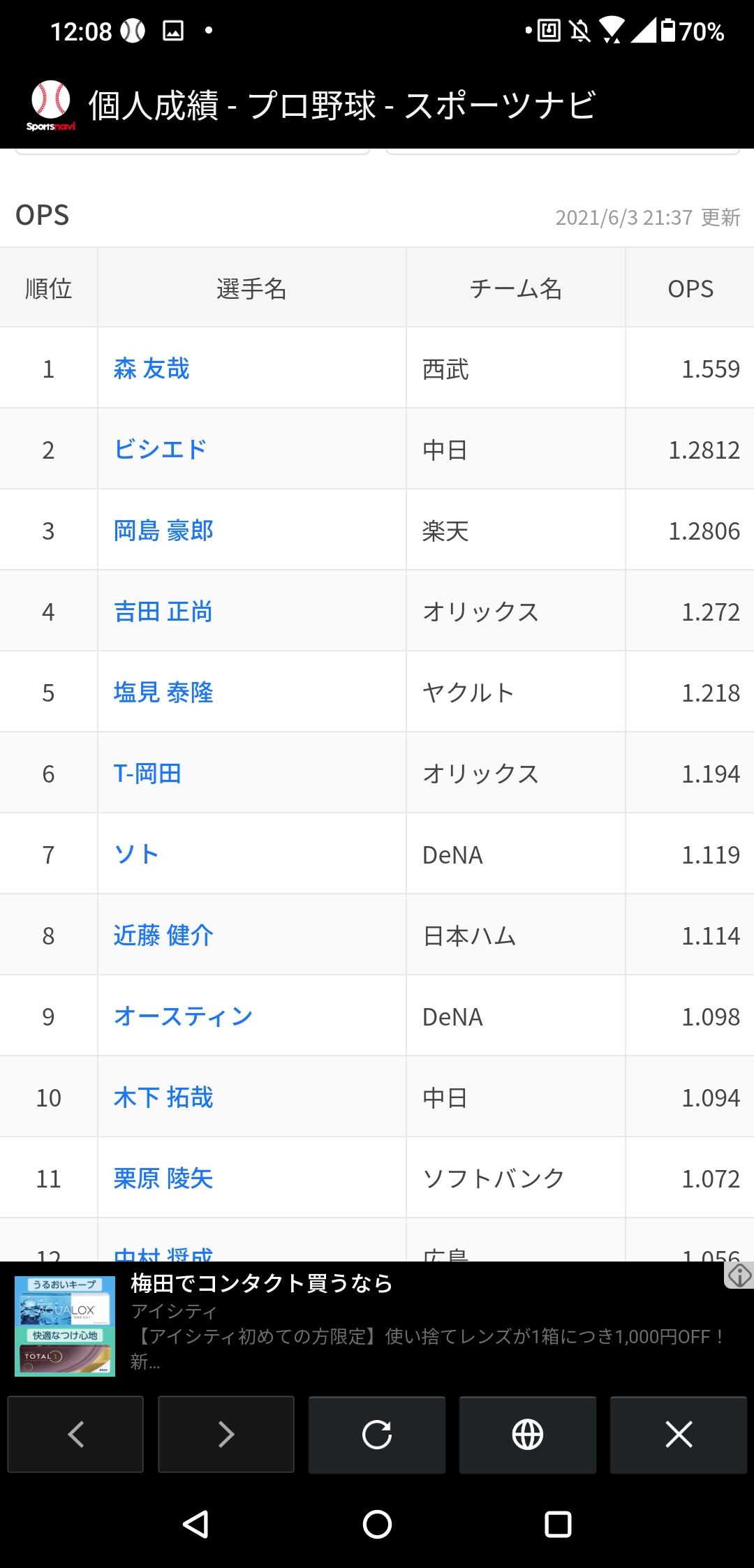Open player 森 友哉 profile
Screen dimensions: 754x1568
pos(151,369)
